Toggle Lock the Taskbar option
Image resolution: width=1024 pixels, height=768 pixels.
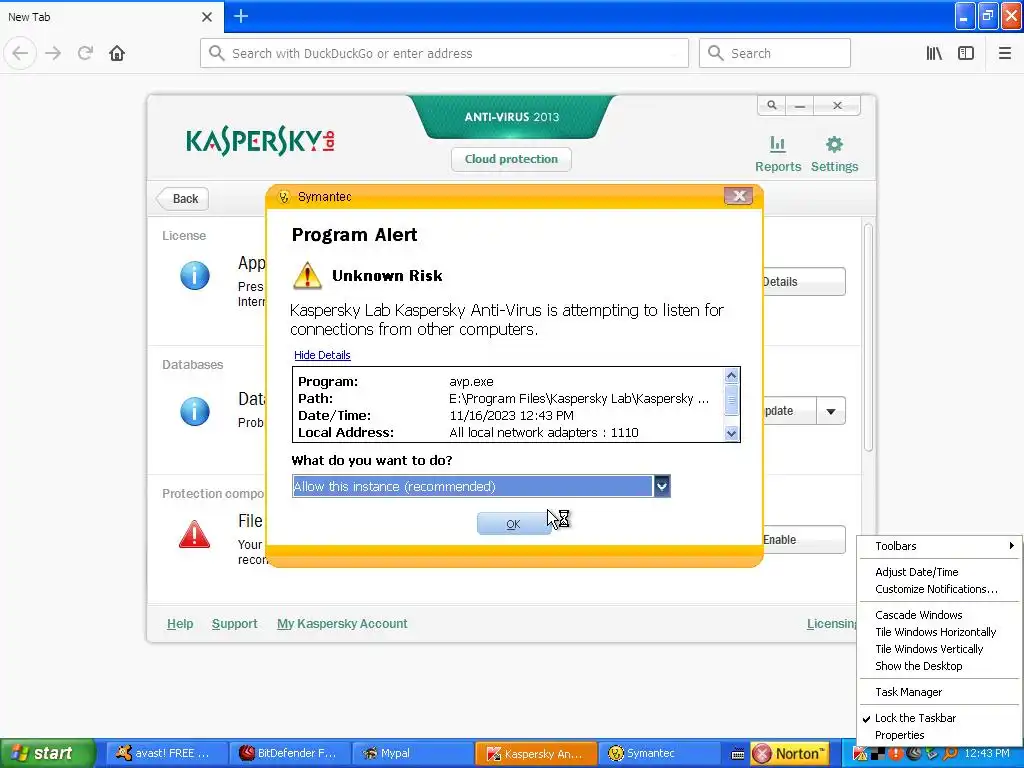click(938, 718)
